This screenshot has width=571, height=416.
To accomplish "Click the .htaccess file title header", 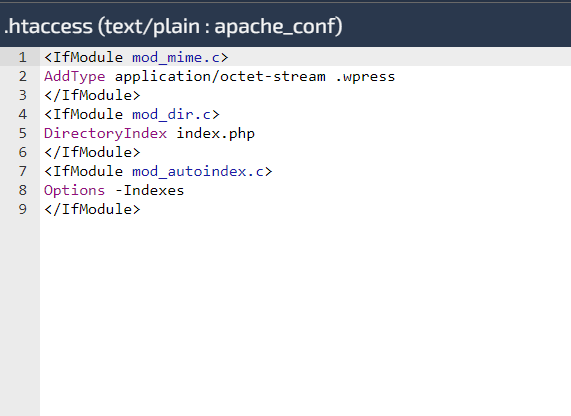I will click(173, 26).
